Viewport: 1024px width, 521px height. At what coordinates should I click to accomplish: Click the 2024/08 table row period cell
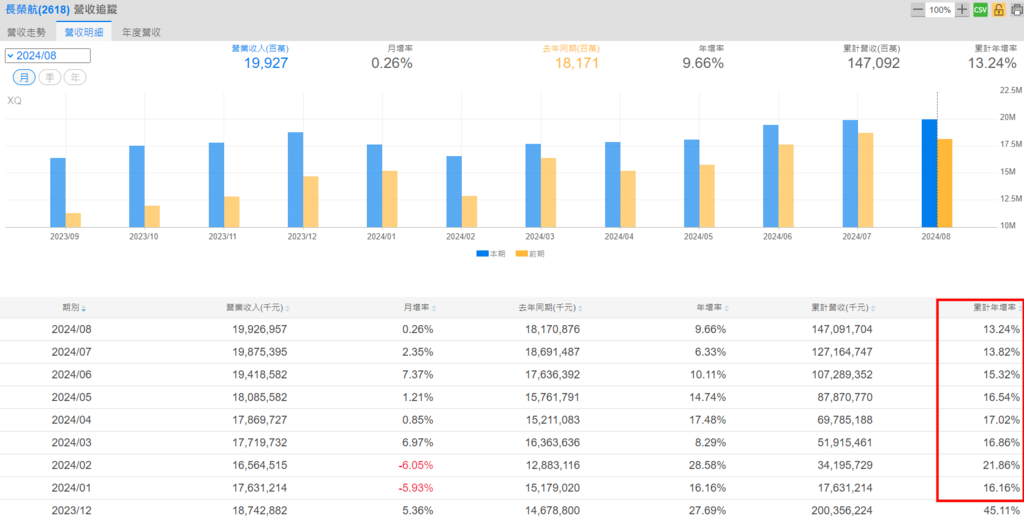point(71,330)
